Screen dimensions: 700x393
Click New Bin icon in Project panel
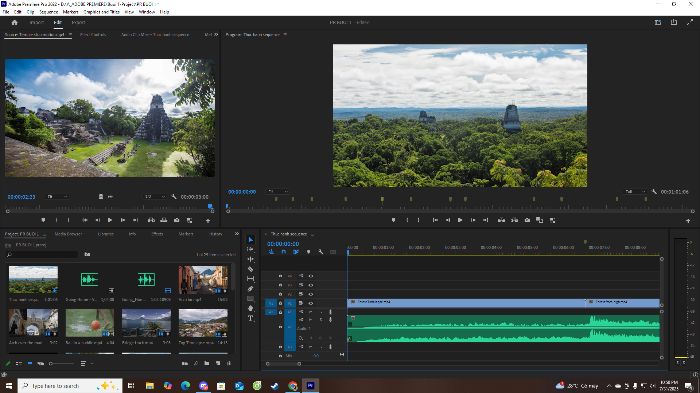pos(207,364)
